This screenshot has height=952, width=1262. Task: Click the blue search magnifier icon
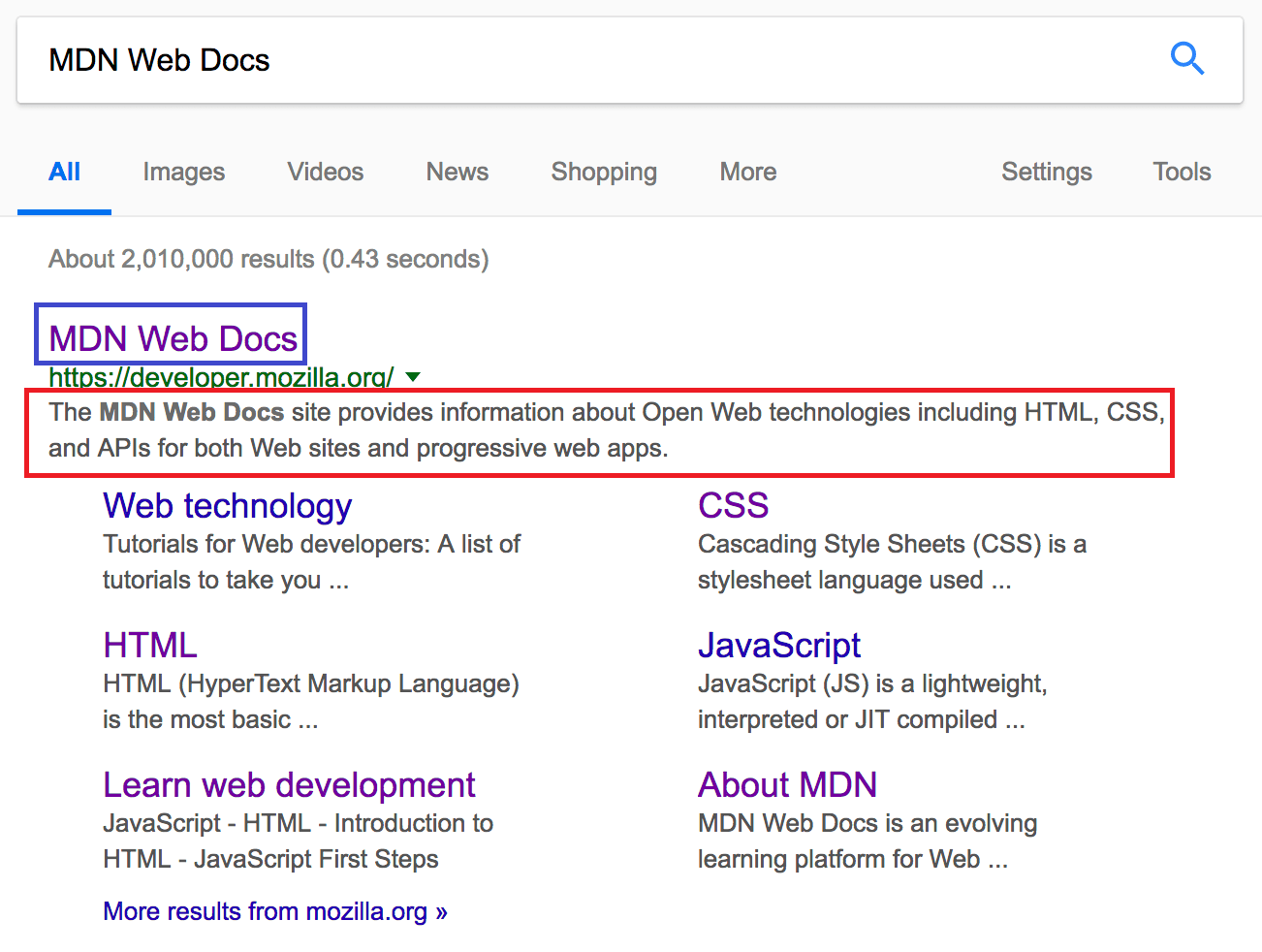click(1186, 59)
